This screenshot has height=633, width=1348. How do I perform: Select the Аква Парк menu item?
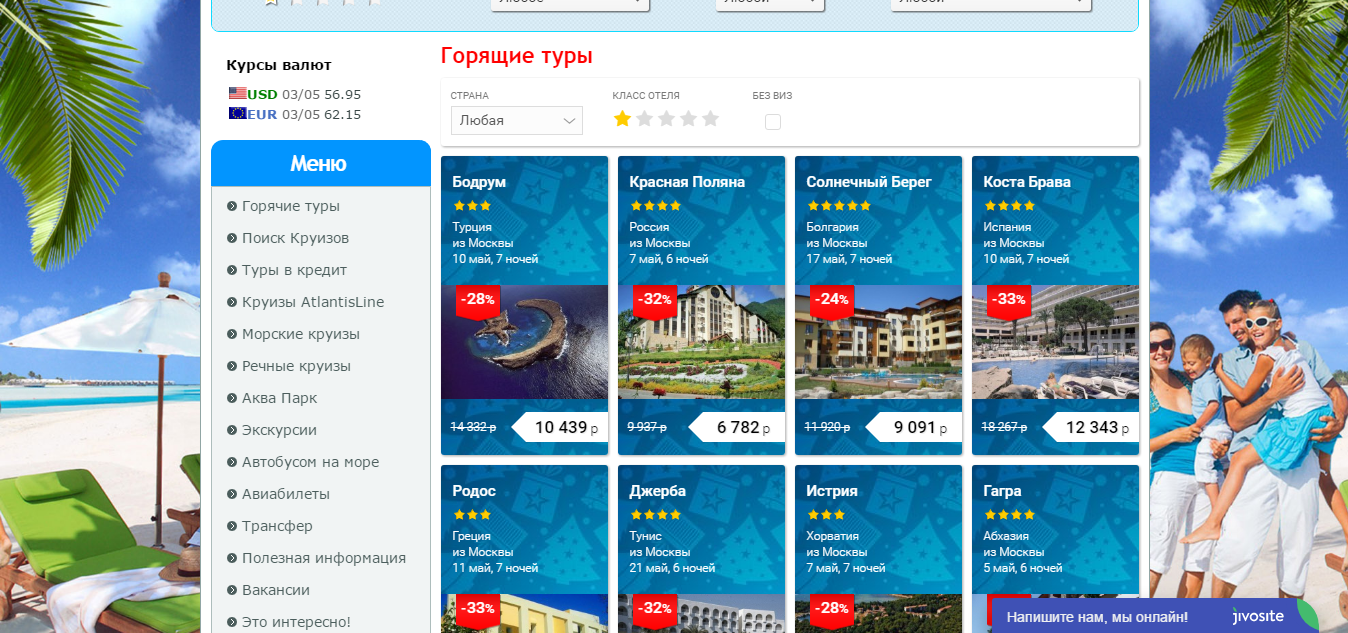tap(280, 398)
